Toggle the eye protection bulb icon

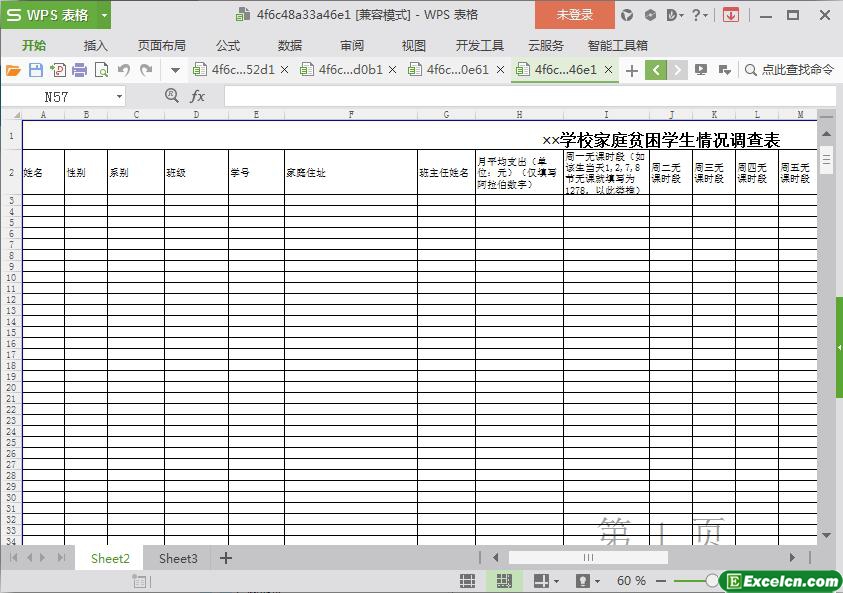click(x=582, y=581)
